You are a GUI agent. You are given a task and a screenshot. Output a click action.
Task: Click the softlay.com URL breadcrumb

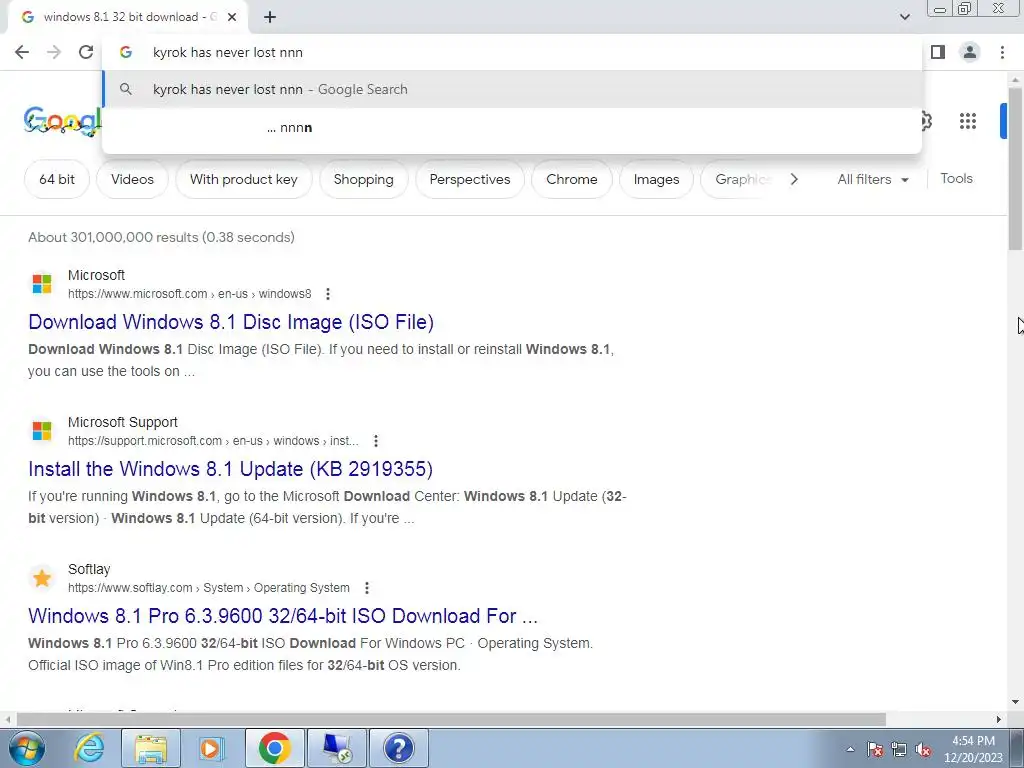(208, 588)
